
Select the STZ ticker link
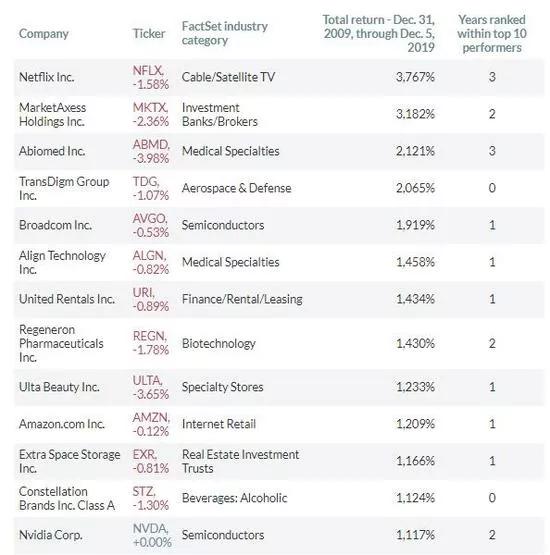point(144,492)
